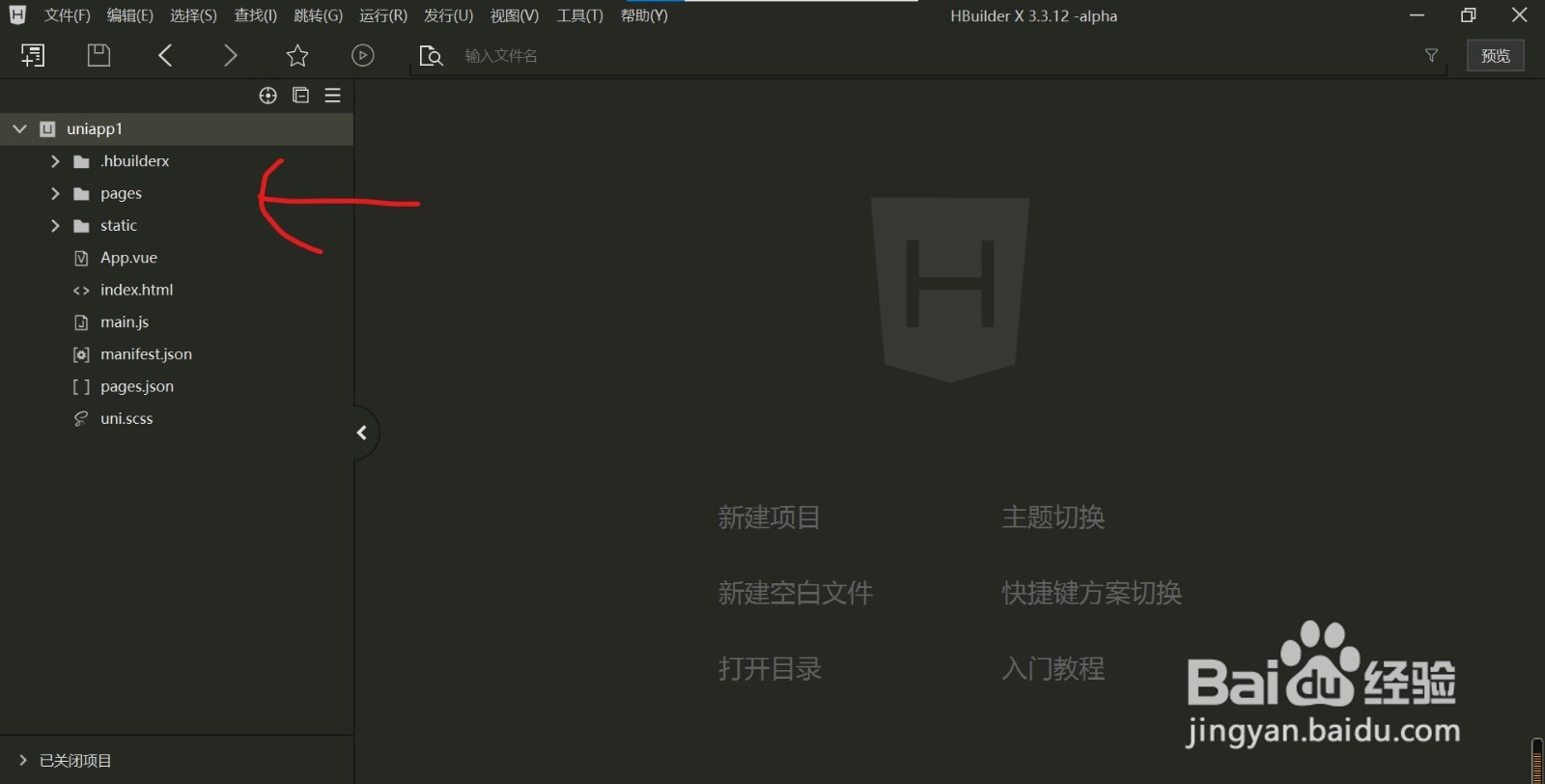Click the static folder icon

(x=81, y=226)
